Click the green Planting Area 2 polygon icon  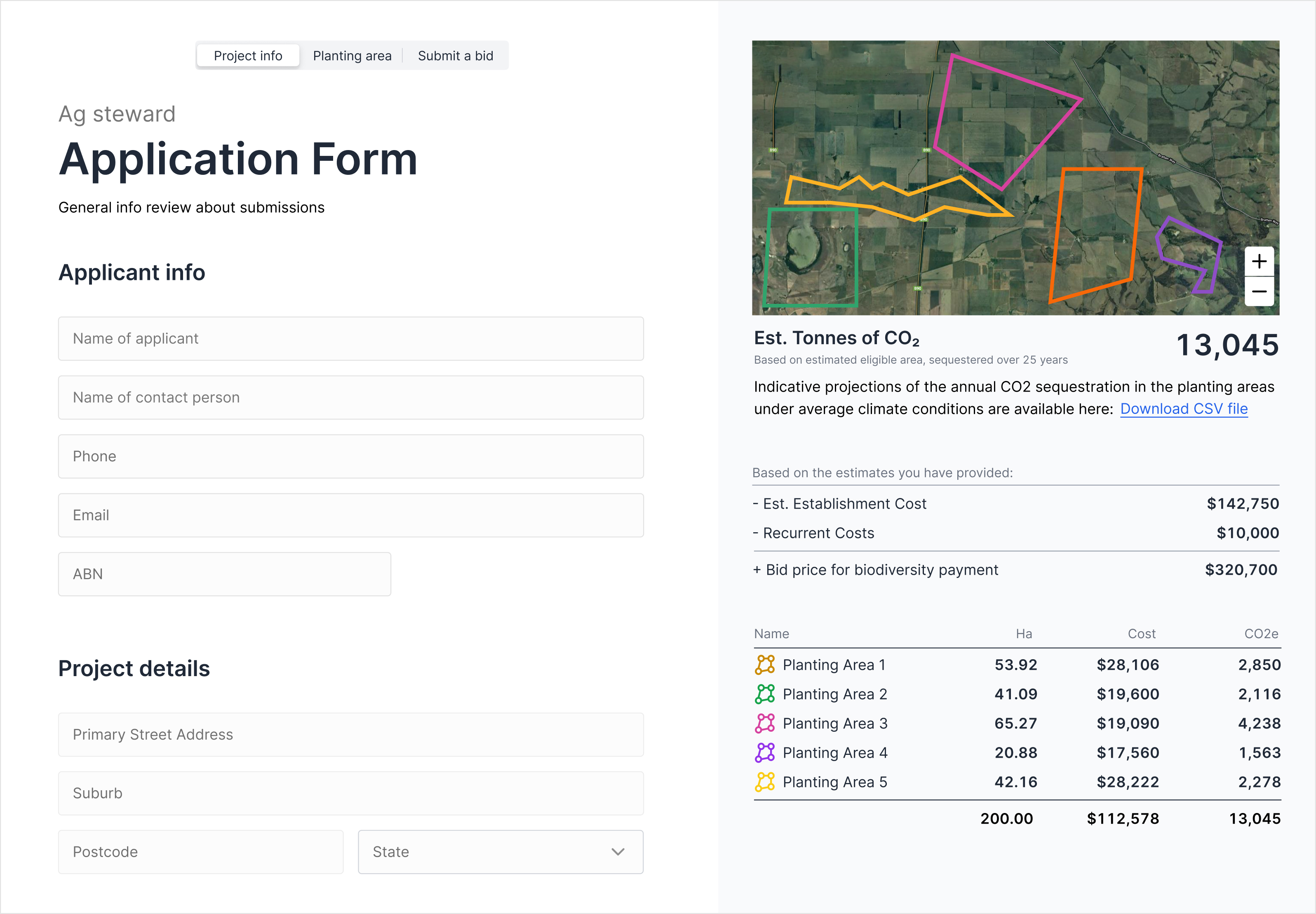[764, 693]
